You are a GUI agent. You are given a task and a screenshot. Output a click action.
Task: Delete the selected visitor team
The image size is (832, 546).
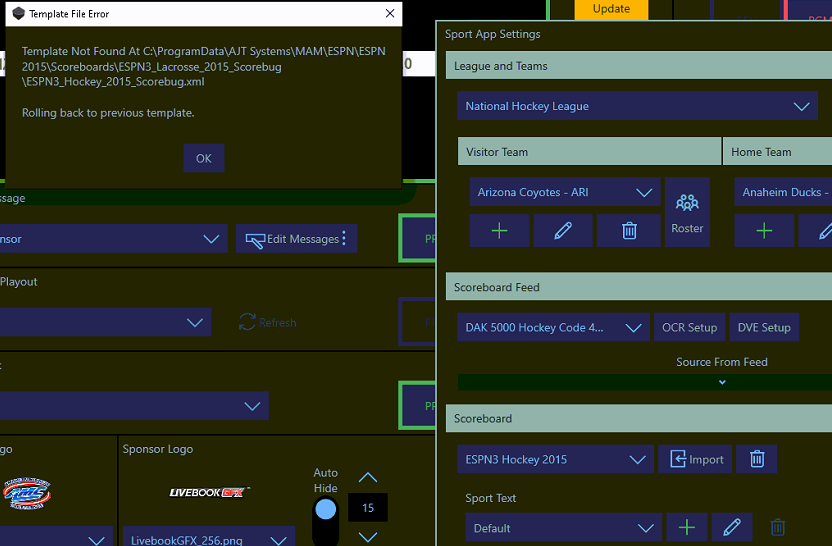[629, 231]
